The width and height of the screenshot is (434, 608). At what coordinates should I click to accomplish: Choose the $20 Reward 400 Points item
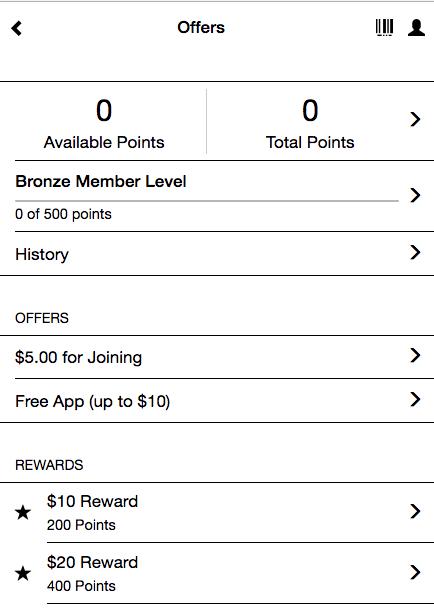tap(217, 573)
